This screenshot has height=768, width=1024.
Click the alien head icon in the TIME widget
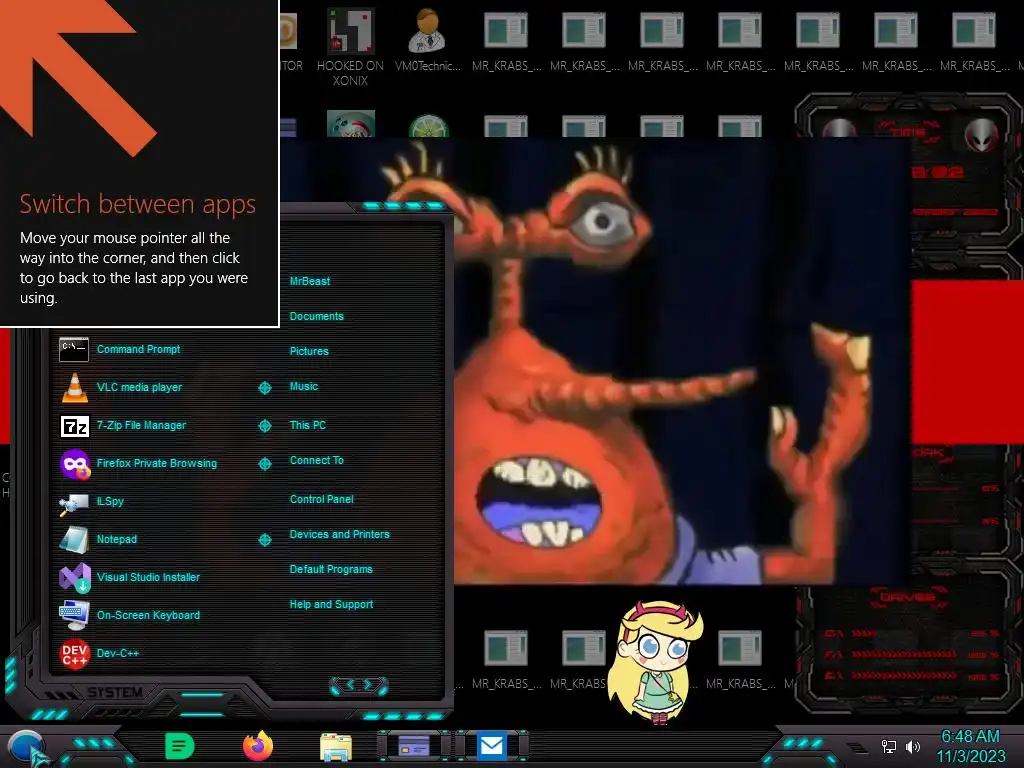pyautogui.click(x=982, y=135)
